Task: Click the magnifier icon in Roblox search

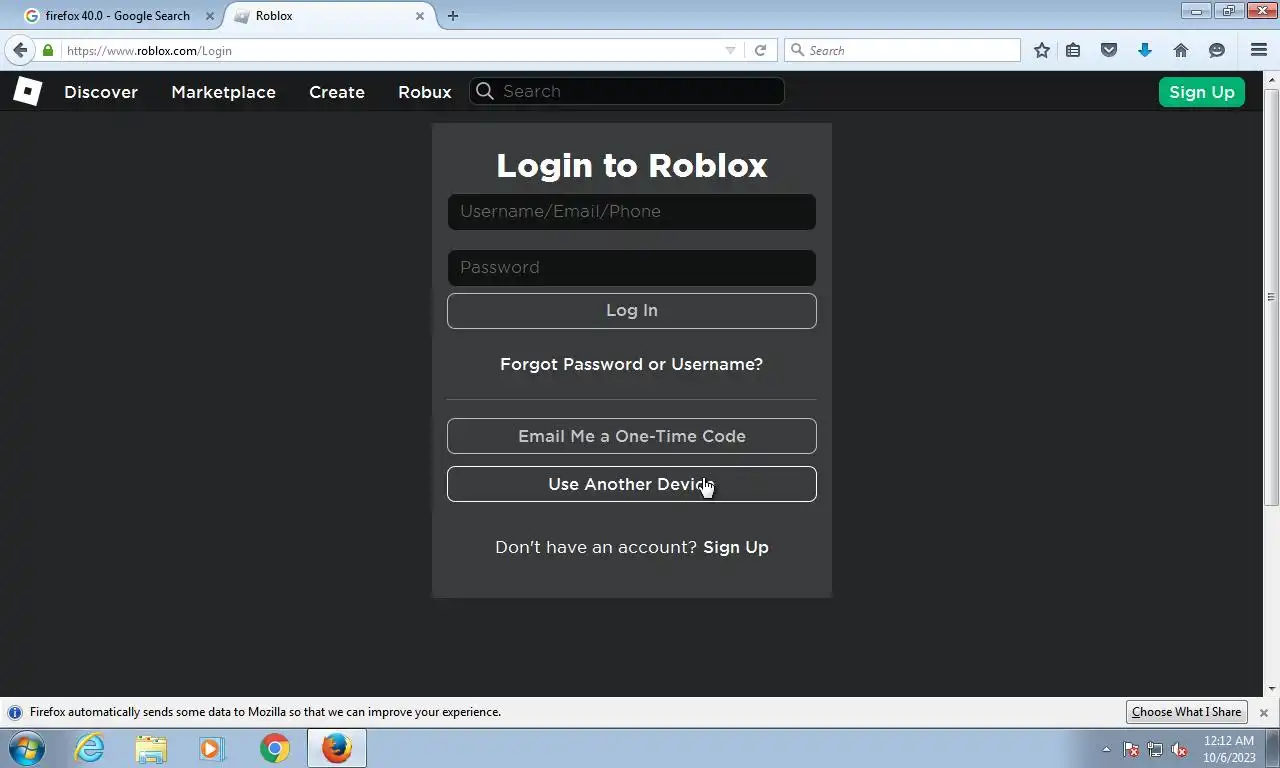Action: pyautogui.click(x=485, y=91)
